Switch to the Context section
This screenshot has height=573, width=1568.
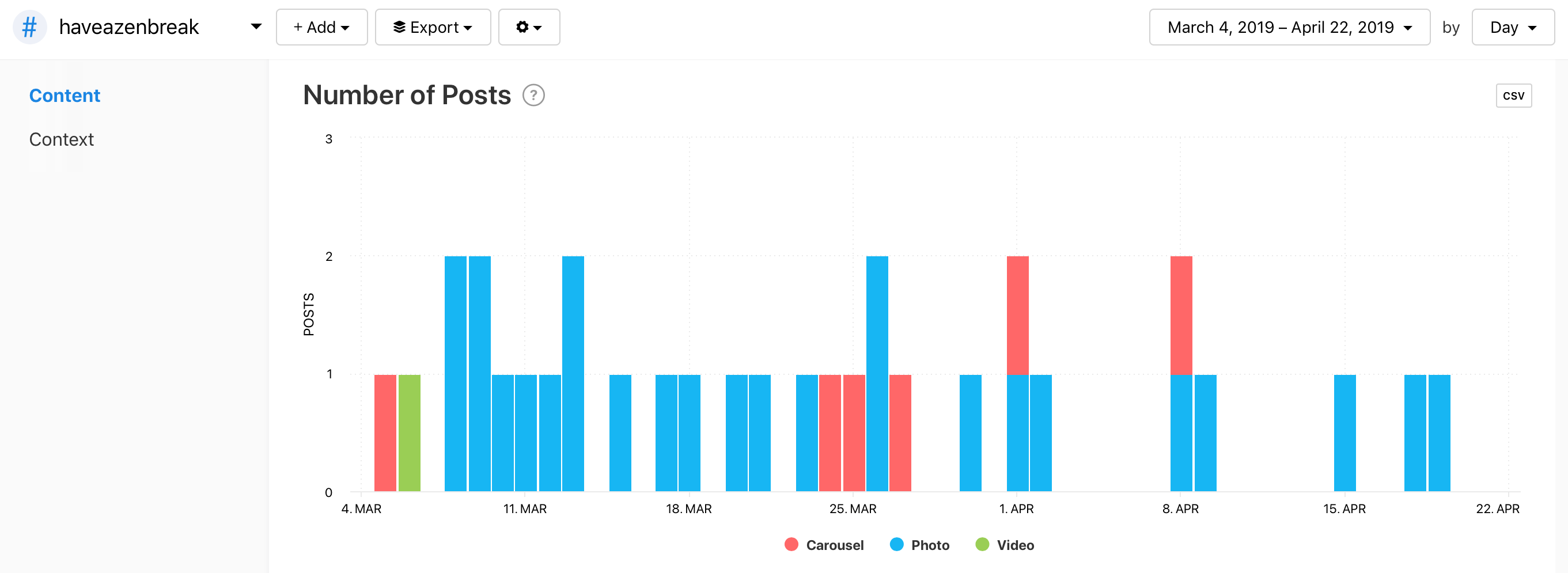[x=62, y=139]
